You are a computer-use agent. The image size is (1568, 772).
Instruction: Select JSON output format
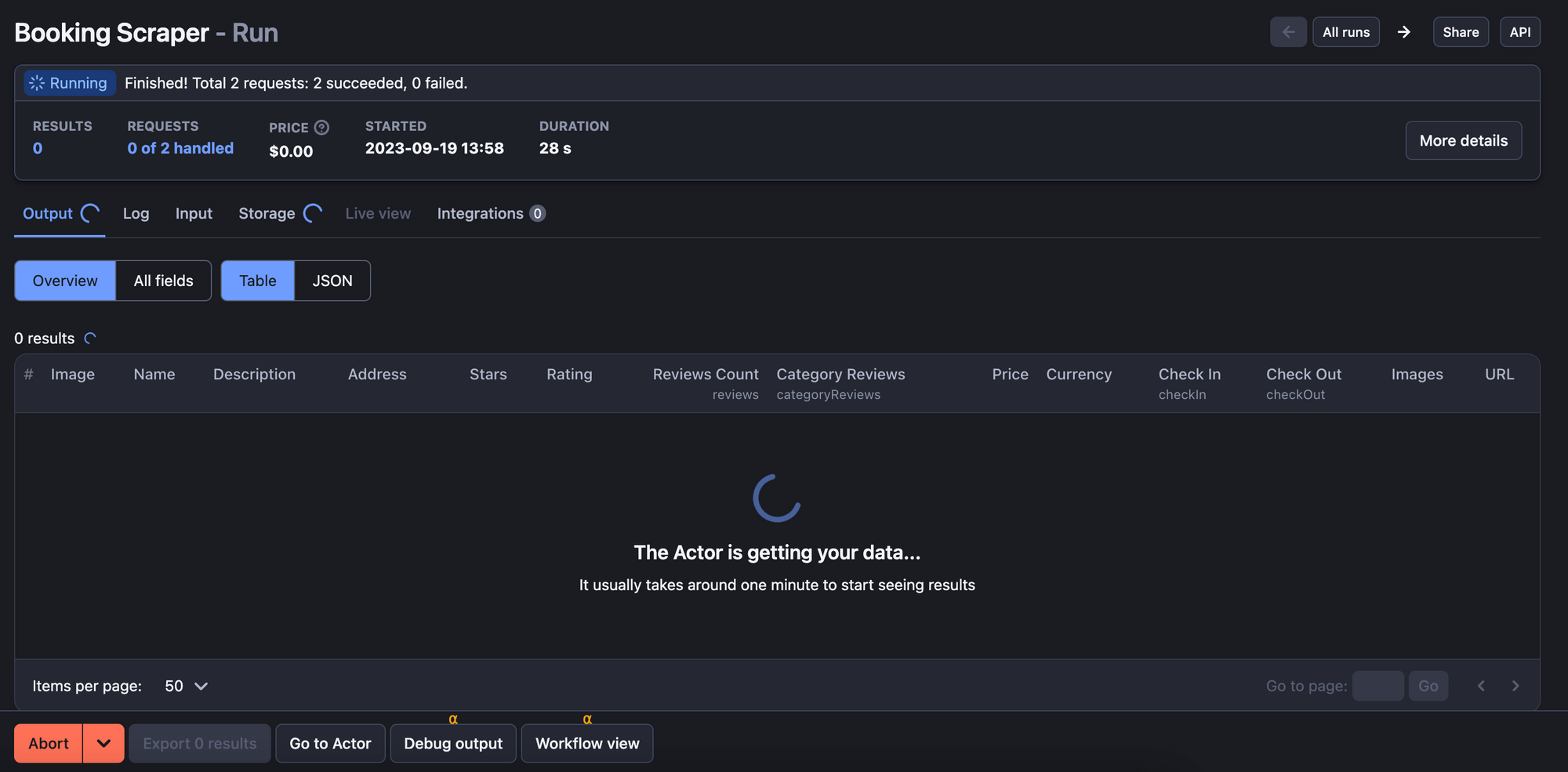[332, 281]
